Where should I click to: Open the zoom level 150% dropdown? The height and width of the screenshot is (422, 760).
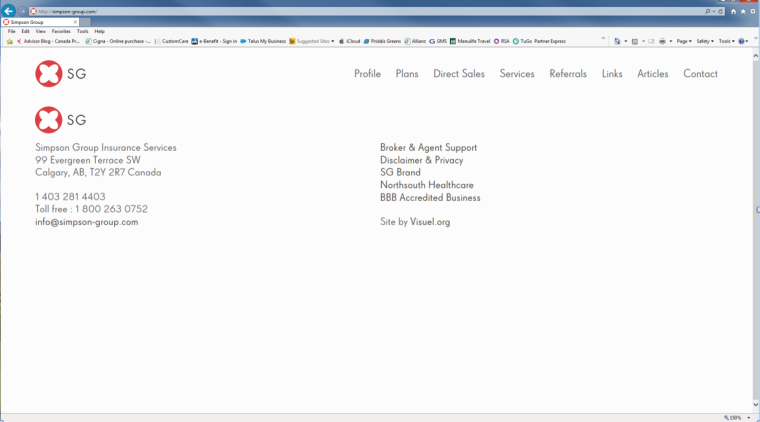click(737, 417)
